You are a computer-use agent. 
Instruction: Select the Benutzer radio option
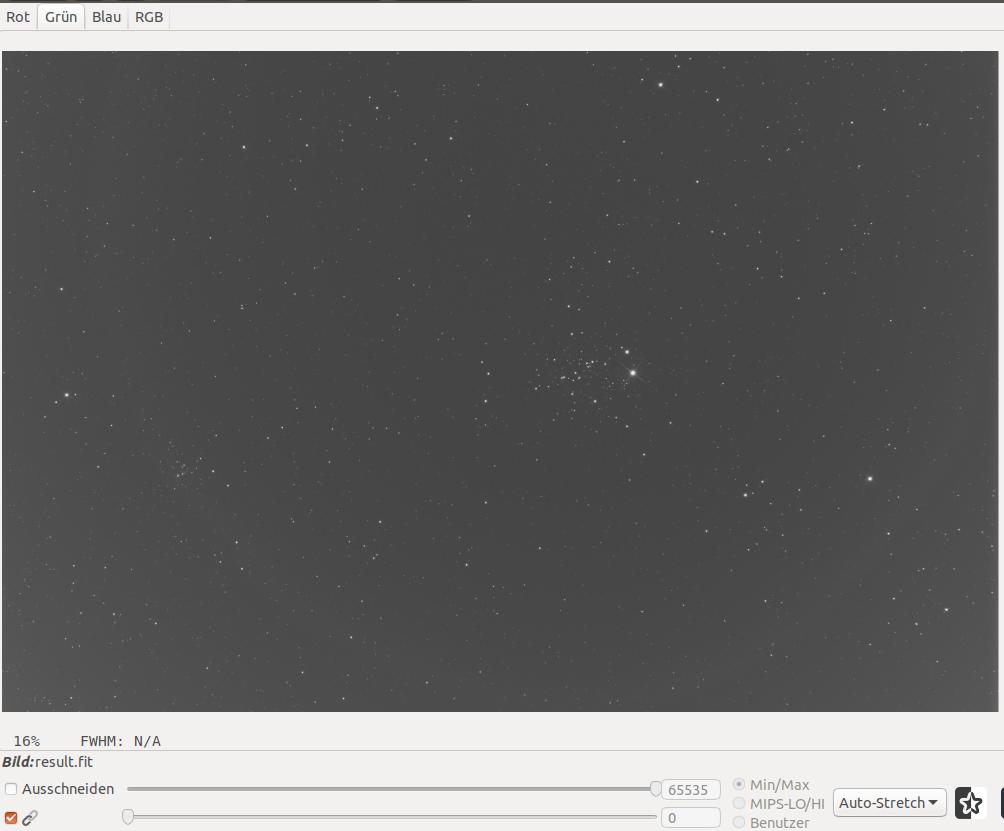739,822
